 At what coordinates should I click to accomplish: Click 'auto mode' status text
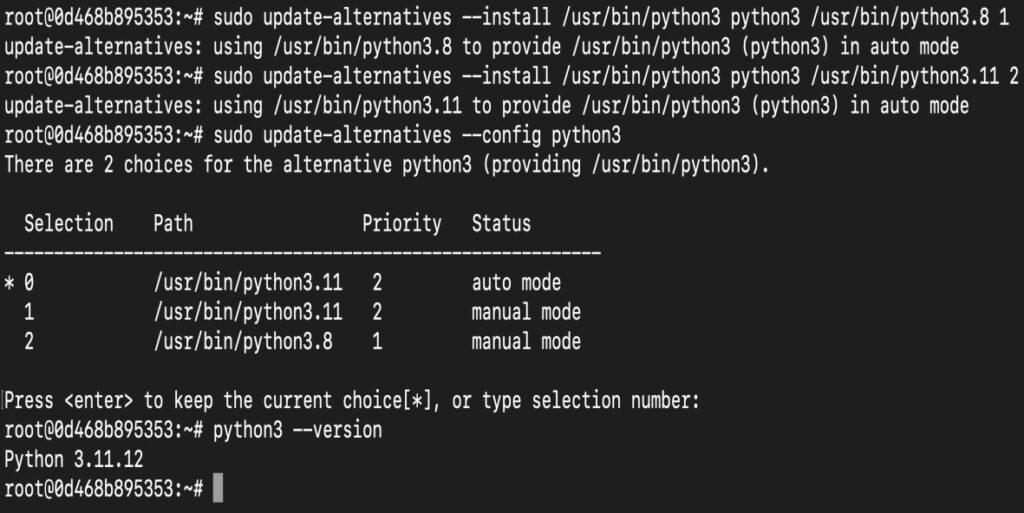pos(517,283)
